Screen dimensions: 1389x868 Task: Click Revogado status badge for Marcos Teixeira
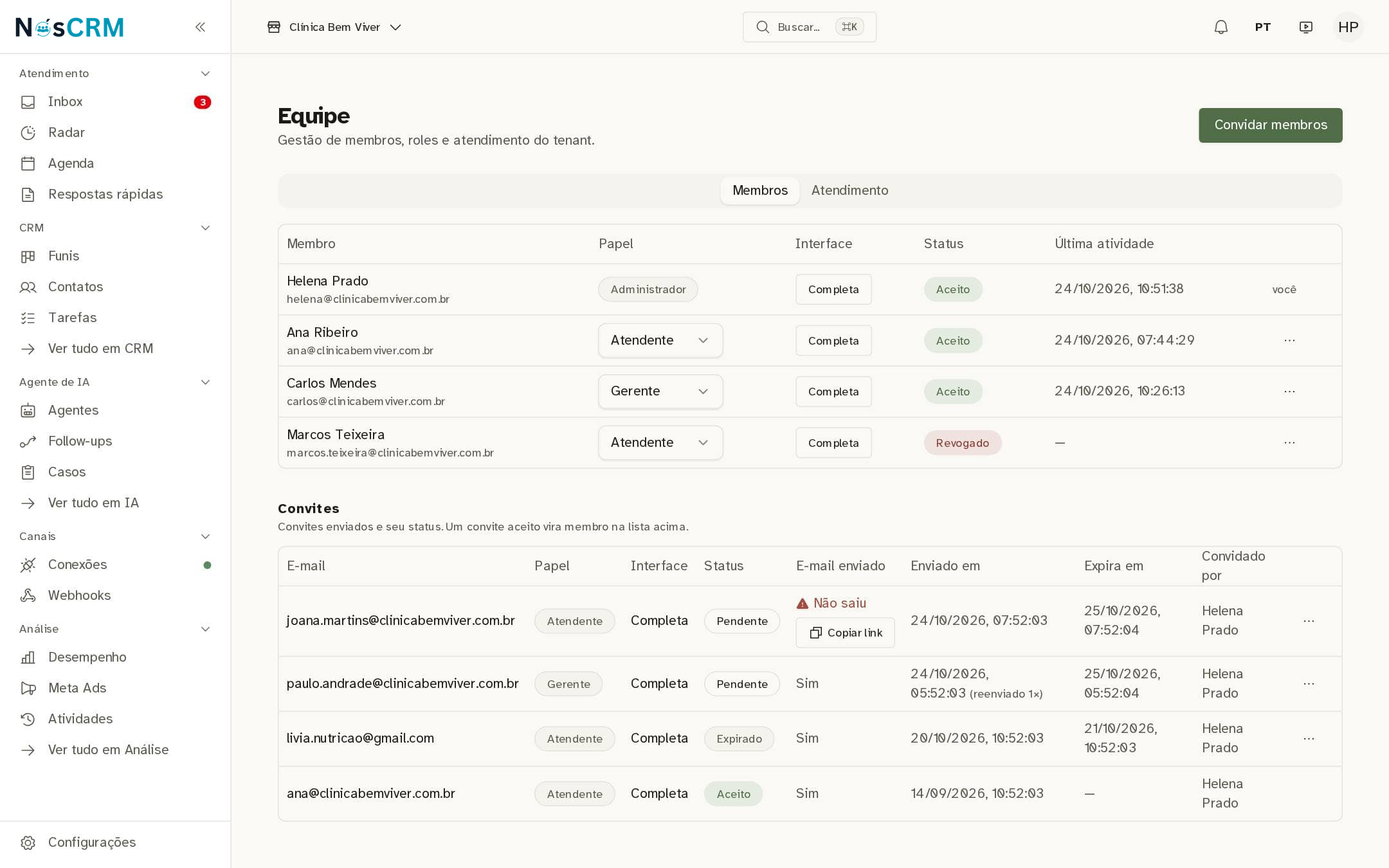click(963, 443)
